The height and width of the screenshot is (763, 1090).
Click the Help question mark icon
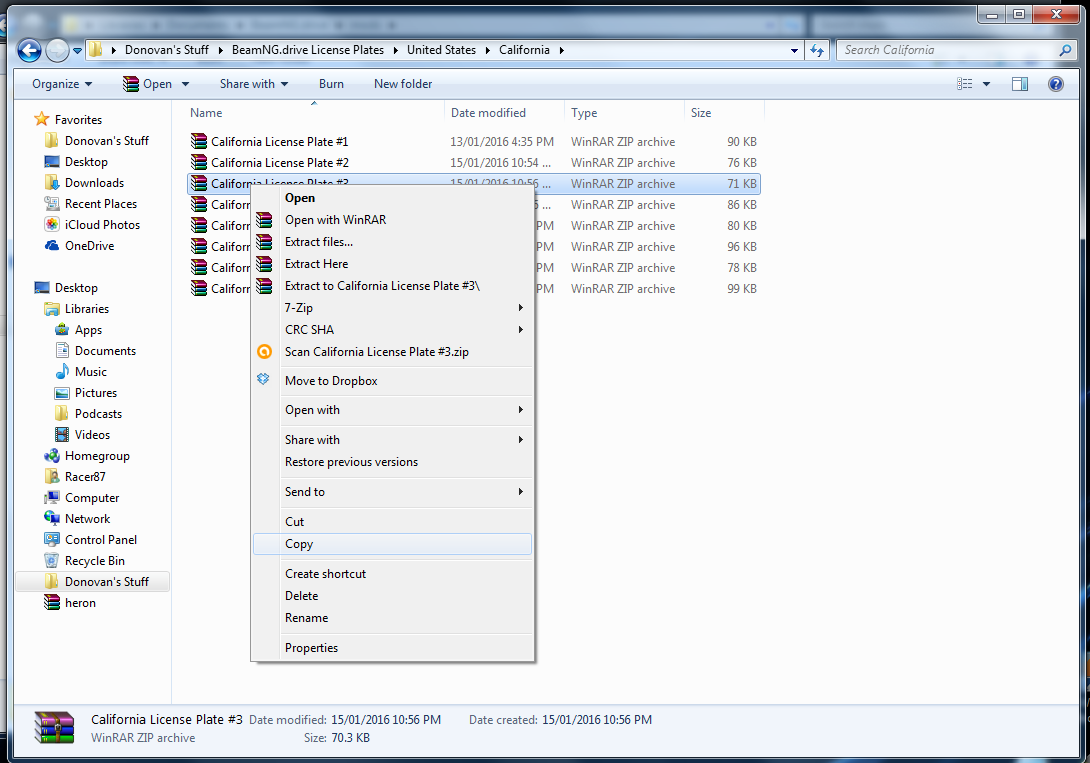click(1055, 84)
